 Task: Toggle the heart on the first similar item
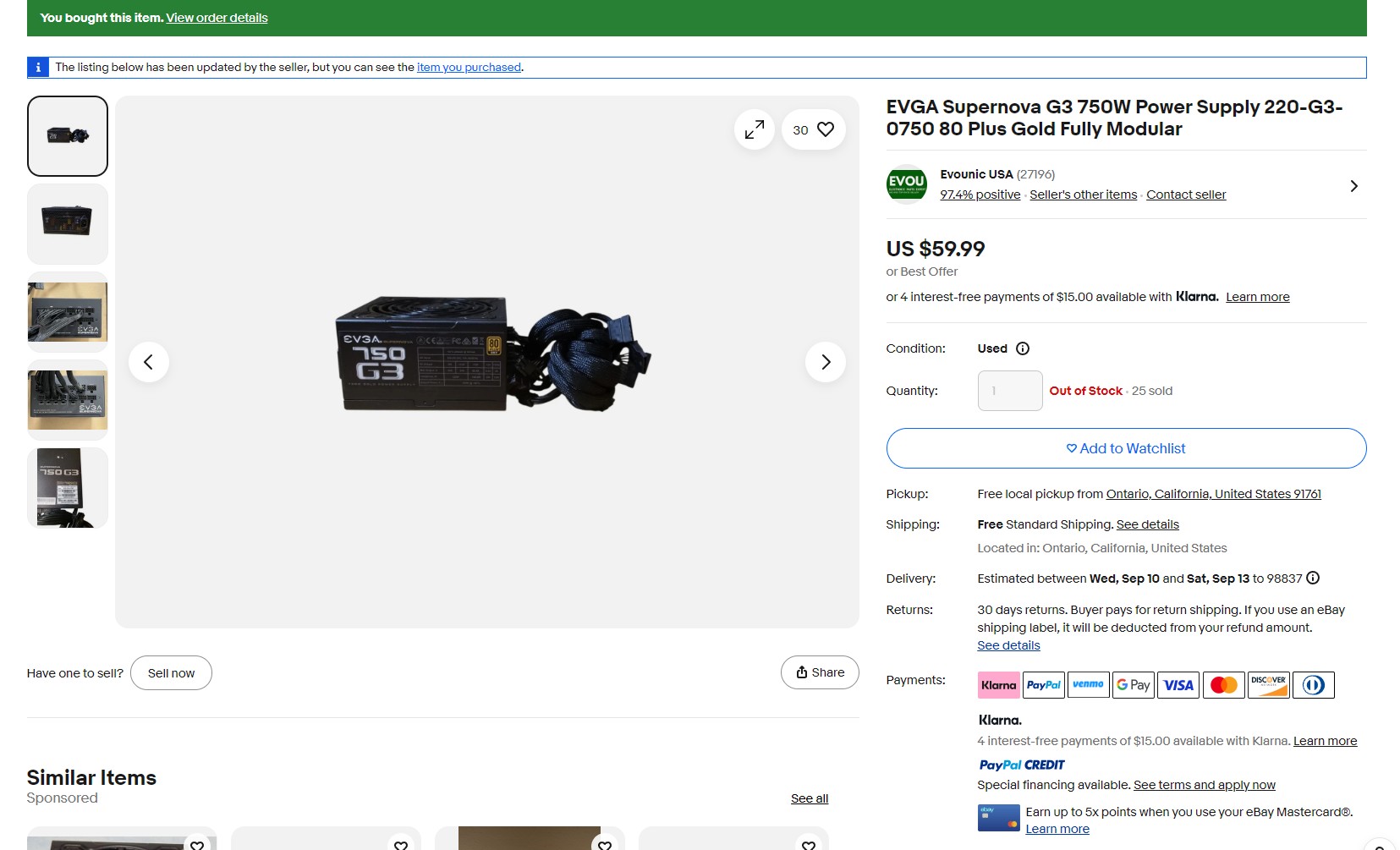pos(197,845)
